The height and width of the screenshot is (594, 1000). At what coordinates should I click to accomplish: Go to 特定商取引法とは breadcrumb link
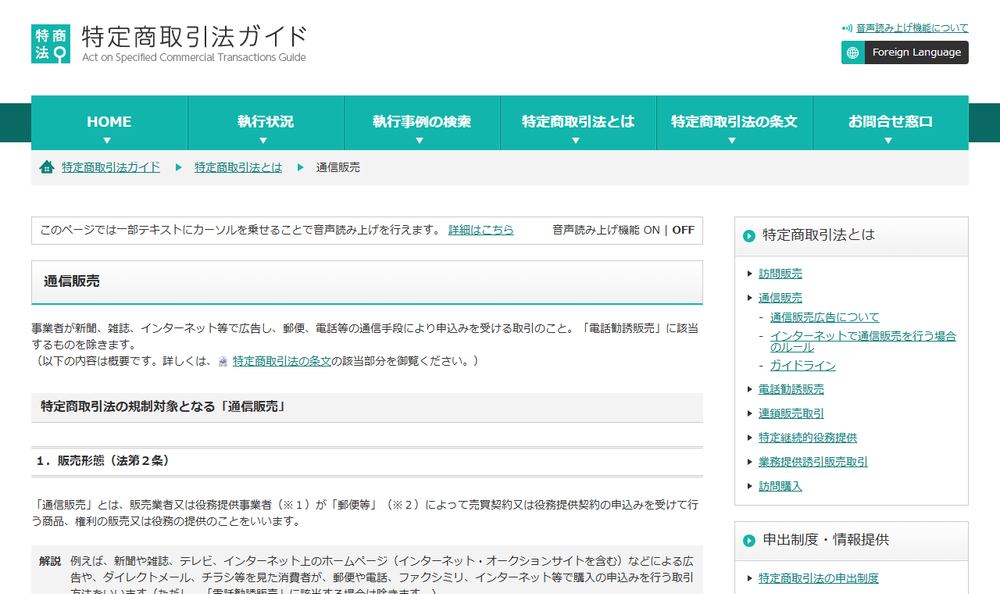238,167
